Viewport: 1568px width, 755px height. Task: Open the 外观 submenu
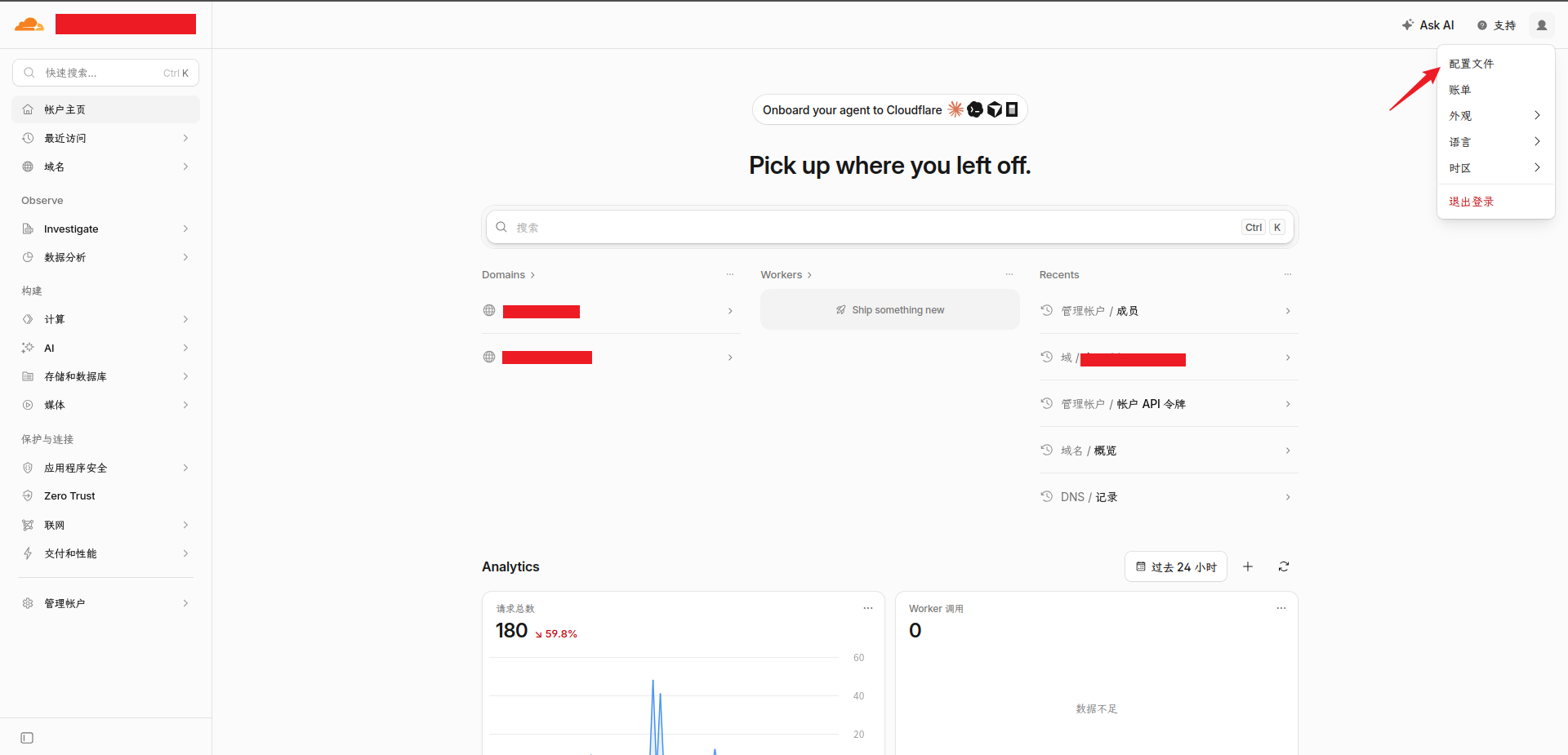pos(1496,116)
